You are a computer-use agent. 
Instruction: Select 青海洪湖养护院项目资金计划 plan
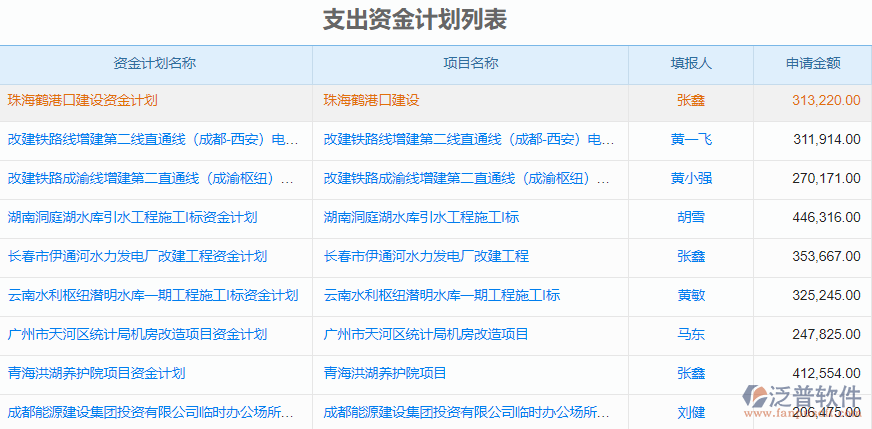[96, 373]
